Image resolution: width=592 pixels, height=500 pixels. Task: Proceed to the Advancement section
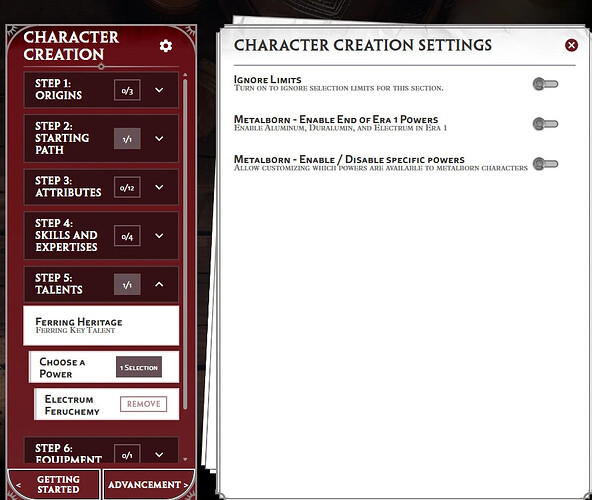pyautogui.click(x=148, y=484)
